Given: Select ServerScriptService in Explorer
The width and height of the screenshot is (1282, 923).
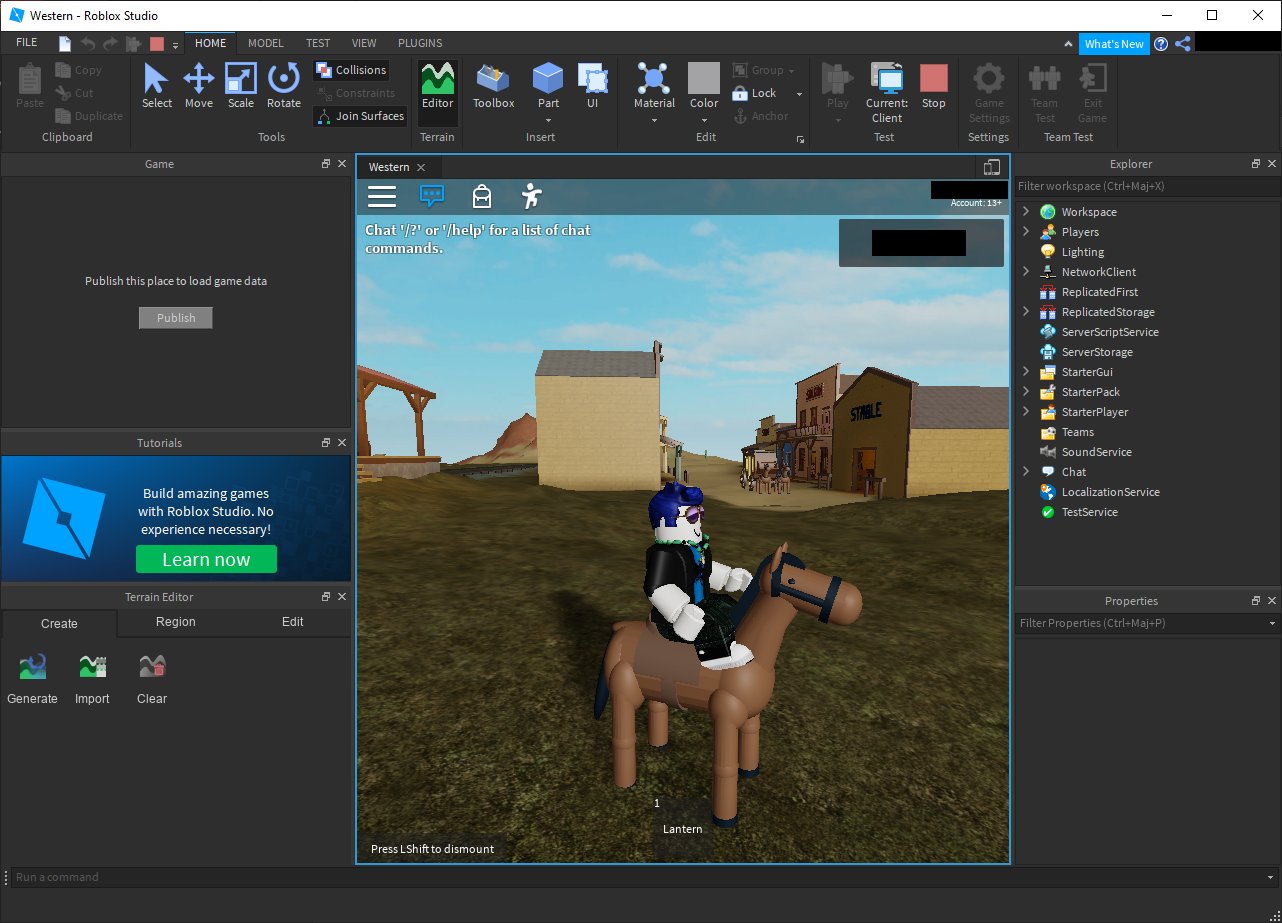Looking at the screenshot, I should click(1110, 332).
